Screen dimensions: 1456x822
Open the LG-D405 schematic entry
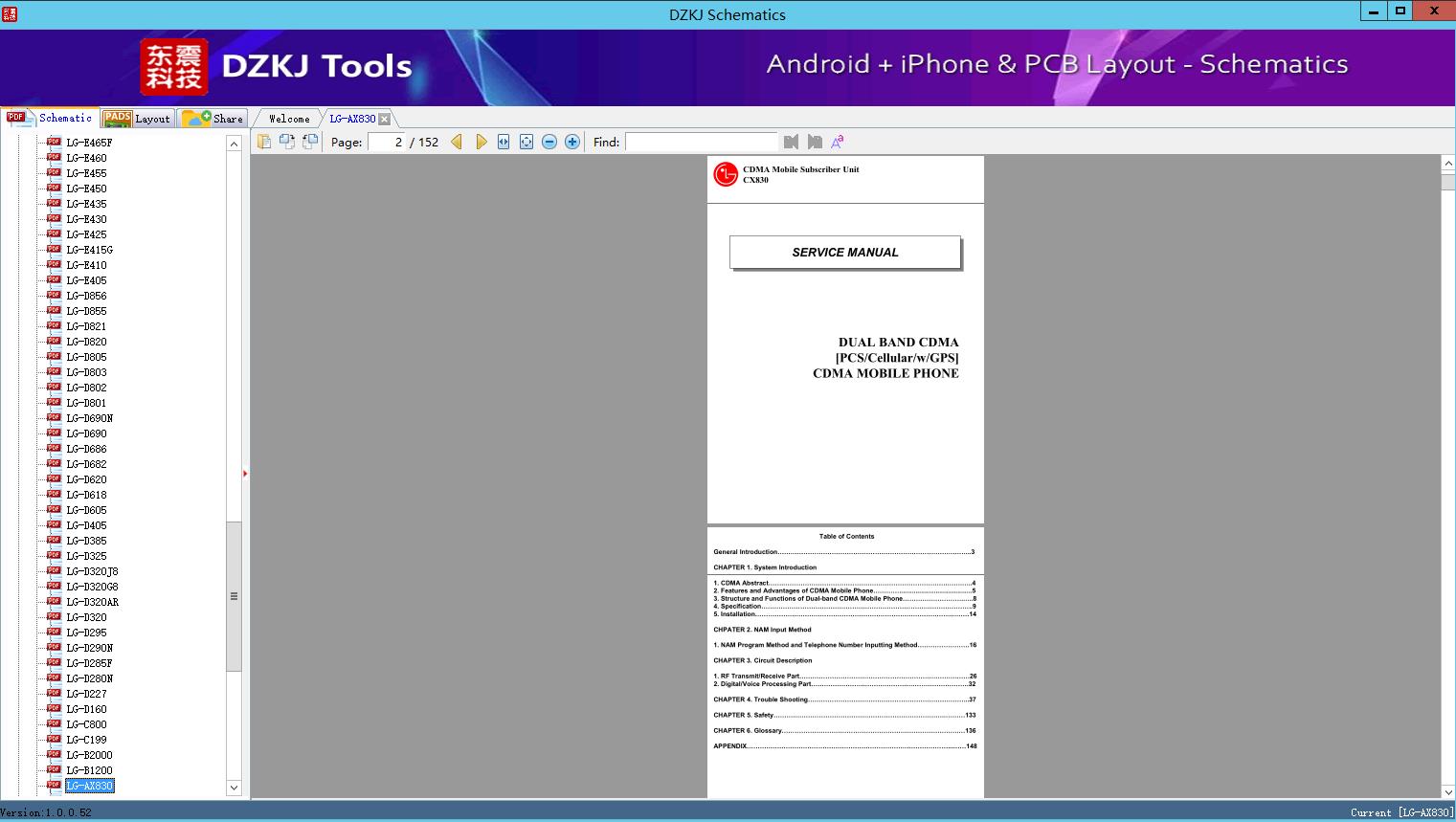click(x=86, y=525)
